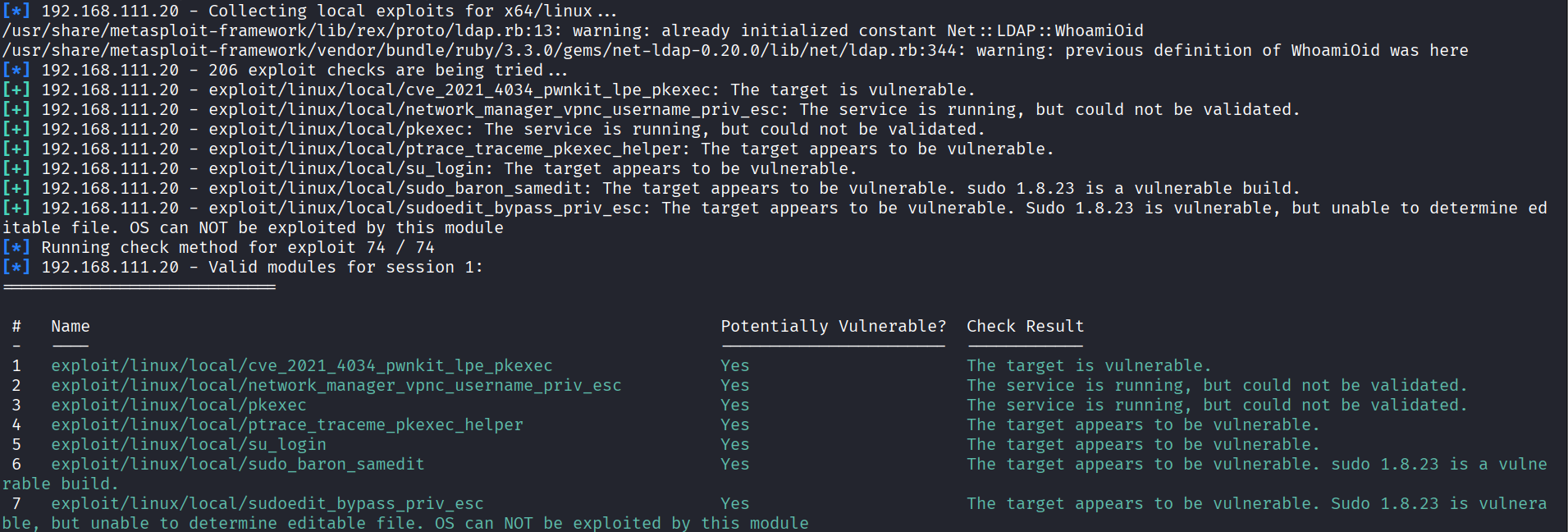Viewport: 1568px width, 532px height.
Task: Select ptrace_traceme_pkexec_helper in table row 4
Action: (x=286, y=424)
